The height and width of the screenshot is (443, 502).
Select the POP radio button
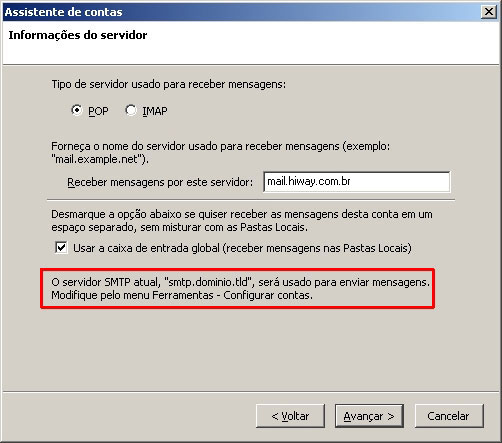click(77, 110)
